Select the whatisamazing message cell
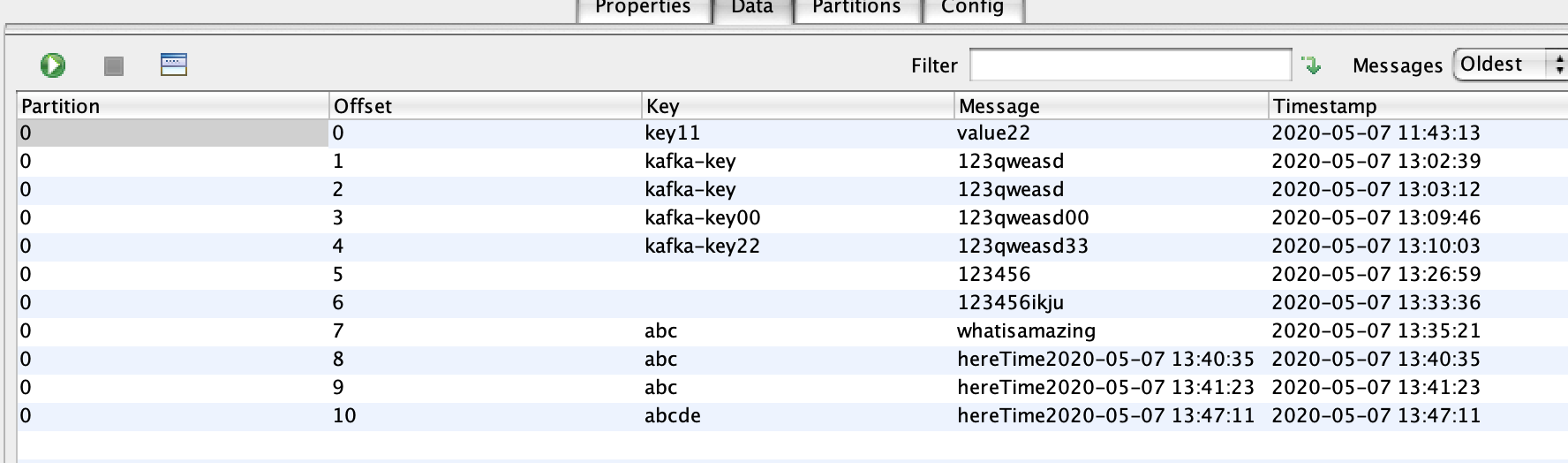Screen dimensions: 1568x463 1026,331
